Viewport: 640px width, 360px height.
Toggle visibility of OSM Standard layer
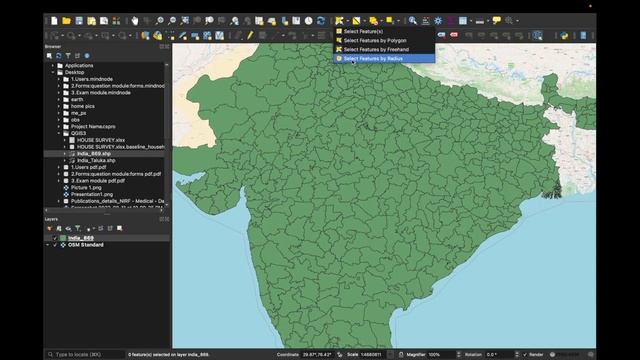tap(55, 245)
